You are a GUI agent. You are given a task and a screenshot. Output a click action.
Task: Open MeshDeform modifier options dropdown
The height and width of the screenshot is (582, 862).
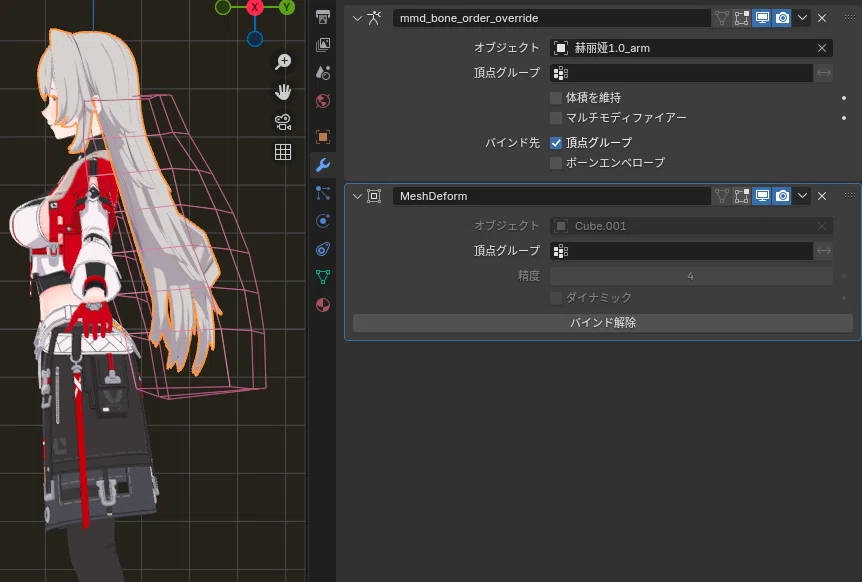(803, 196)
